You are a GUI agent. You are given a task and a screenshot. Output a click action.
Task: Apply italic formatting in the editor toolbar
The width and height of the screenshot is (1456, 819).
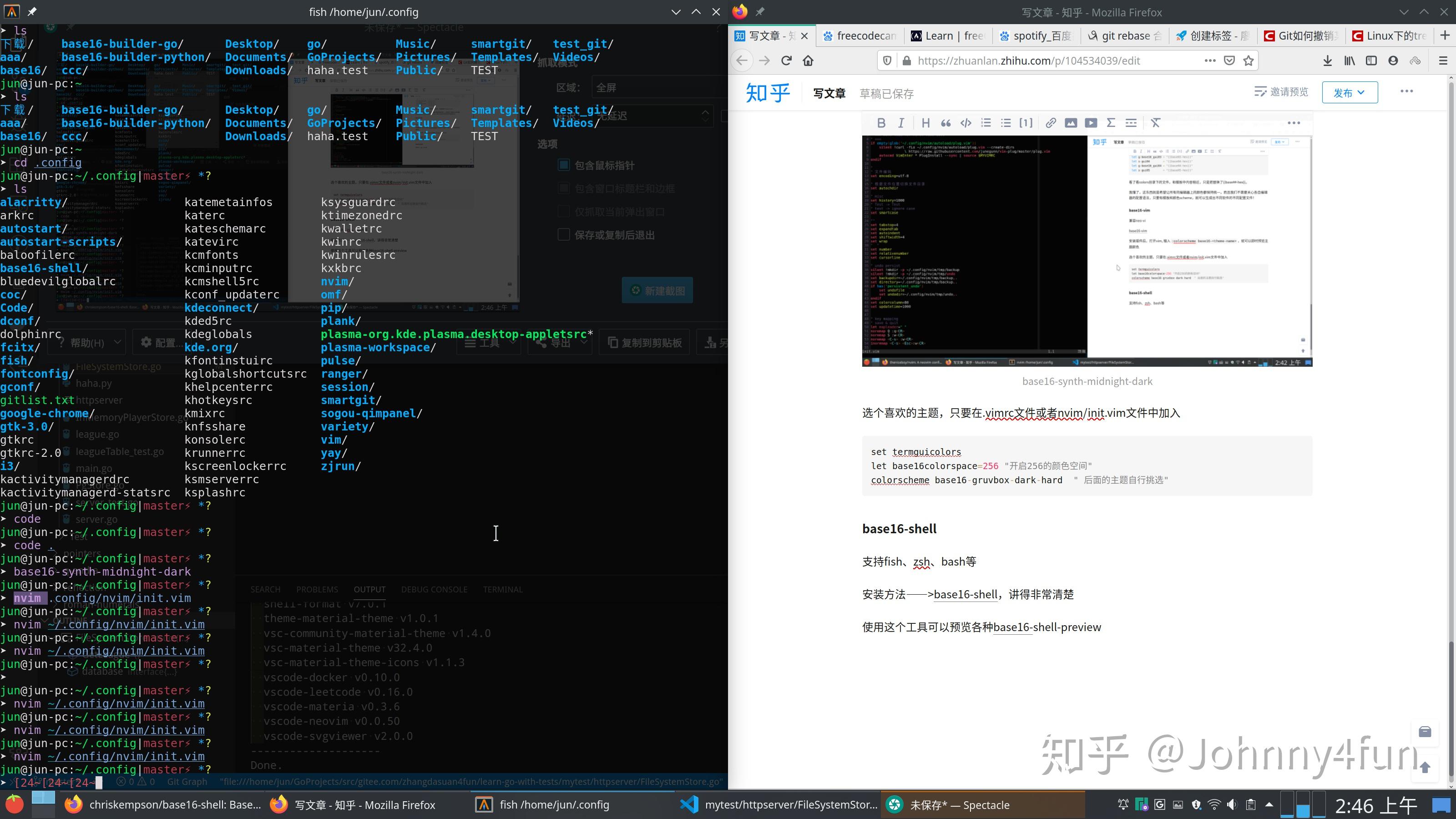coord(901,123)
